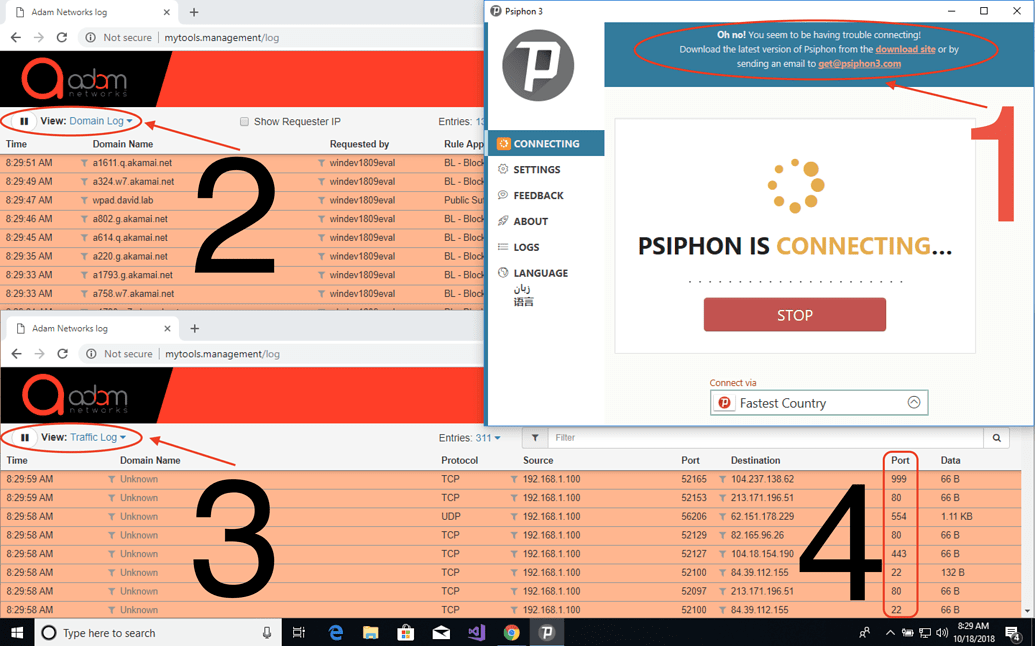Image resolution: width=1035 pixels, height=646 pixels.
Task: Filter by requester in the wpad.david.lab row
Action: [x=321, y=200]
